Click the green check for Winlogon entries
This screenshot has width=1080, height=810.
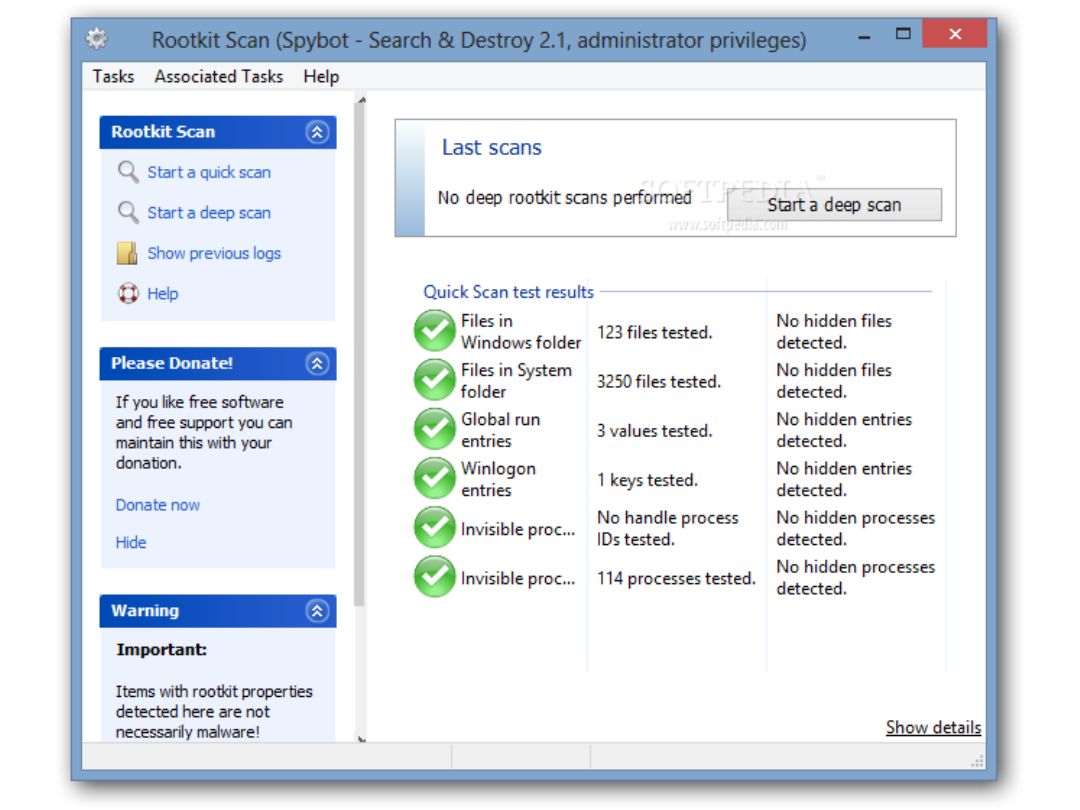click(x=434, y=479)
